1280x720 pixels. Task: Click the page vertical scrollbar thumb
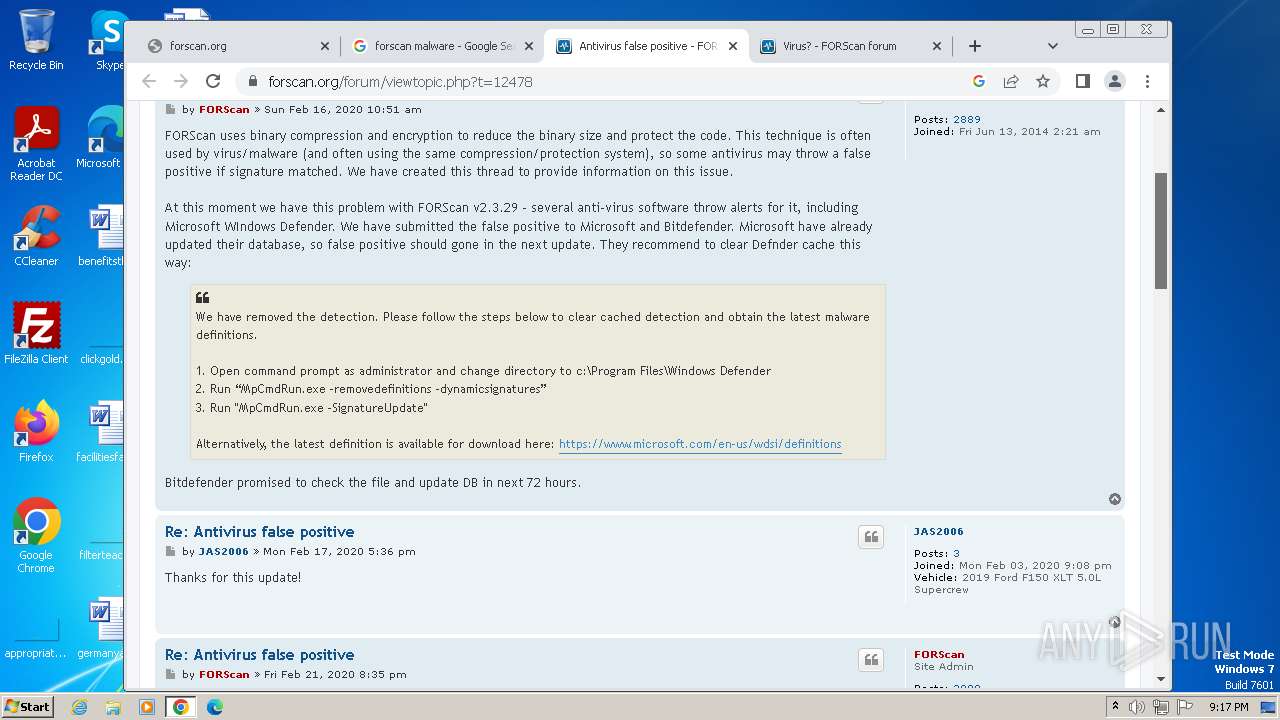tap(1161, 231)
